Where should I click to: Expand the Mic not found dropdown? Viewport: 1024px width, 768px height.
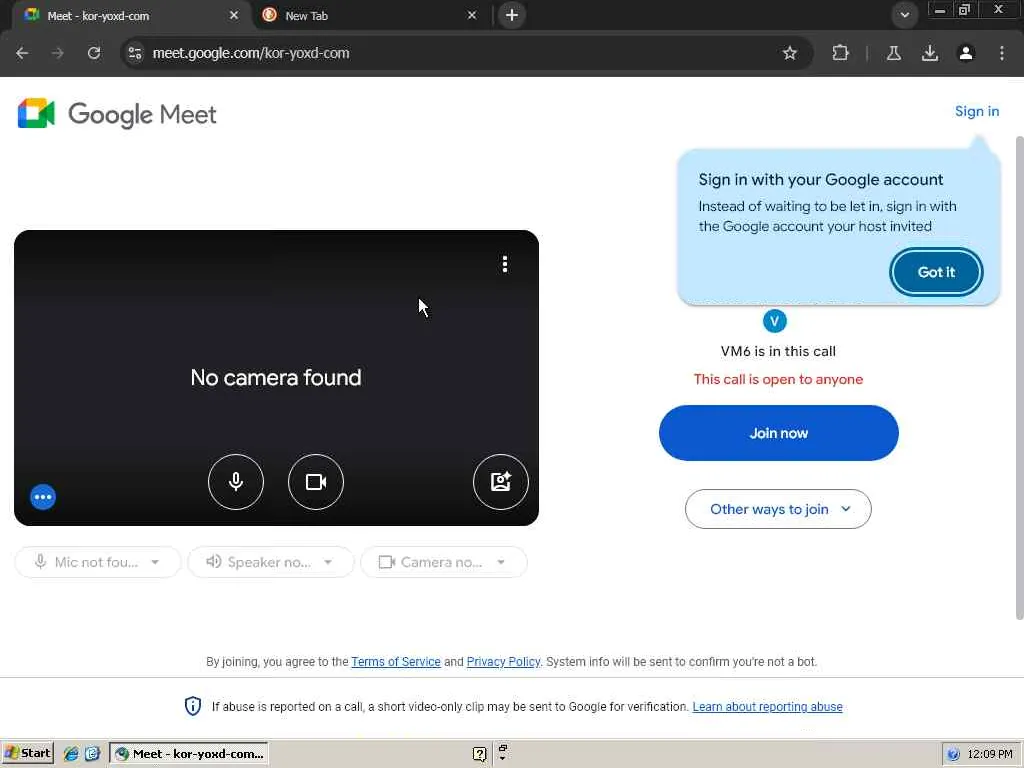pos(97,562)
